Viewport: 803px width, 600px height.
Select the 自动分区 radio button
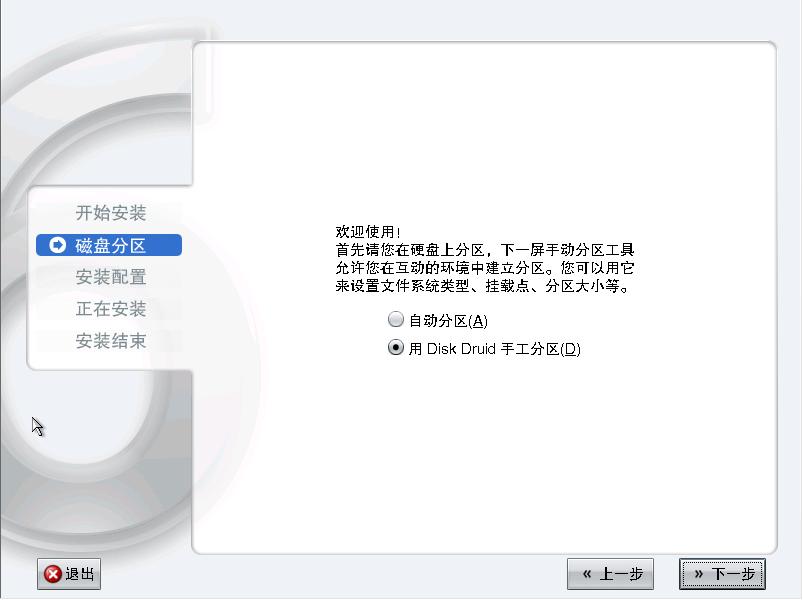(x=395, y=319)
